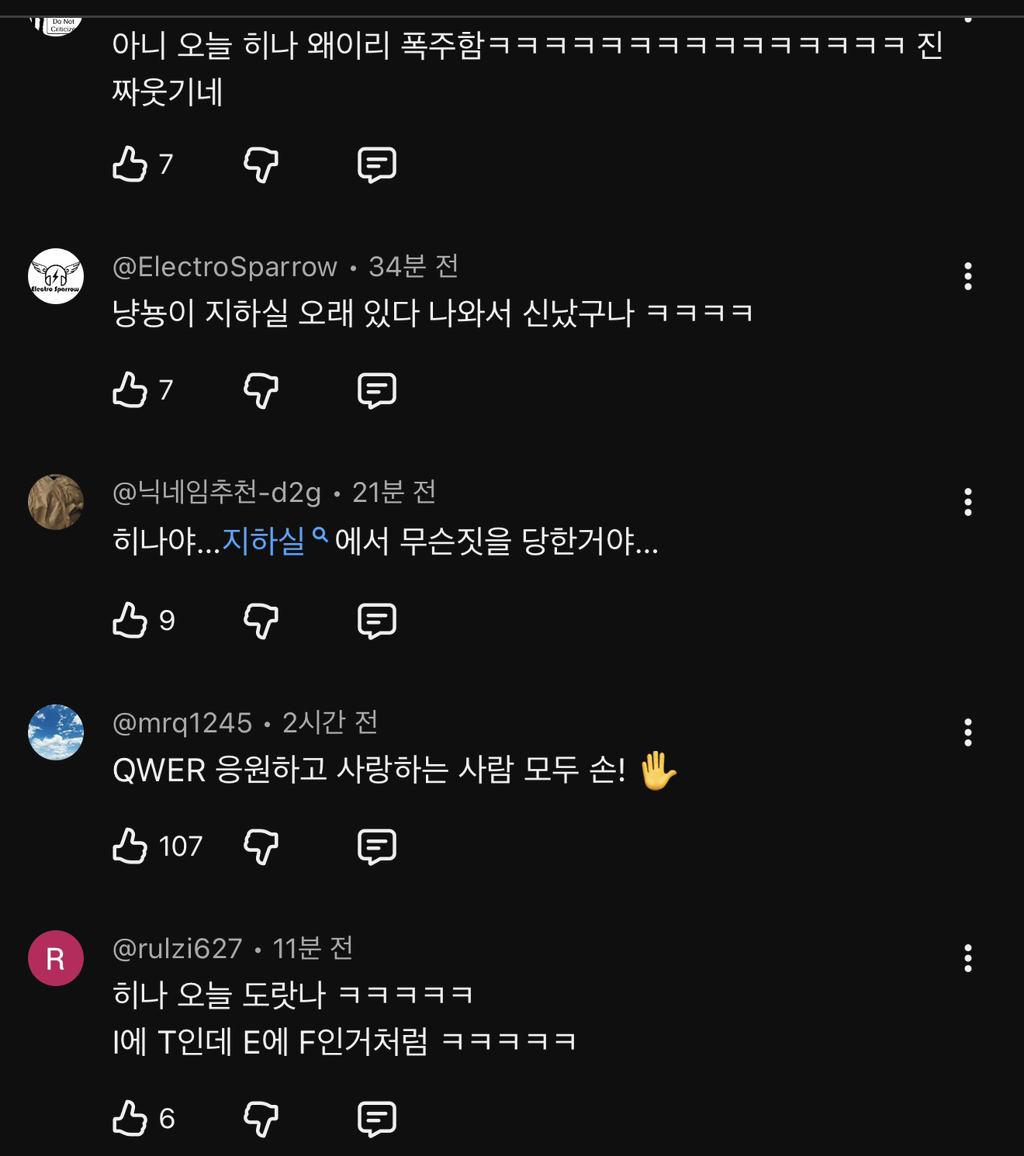Like the comment by @mrq1245

tap(130, 847)
